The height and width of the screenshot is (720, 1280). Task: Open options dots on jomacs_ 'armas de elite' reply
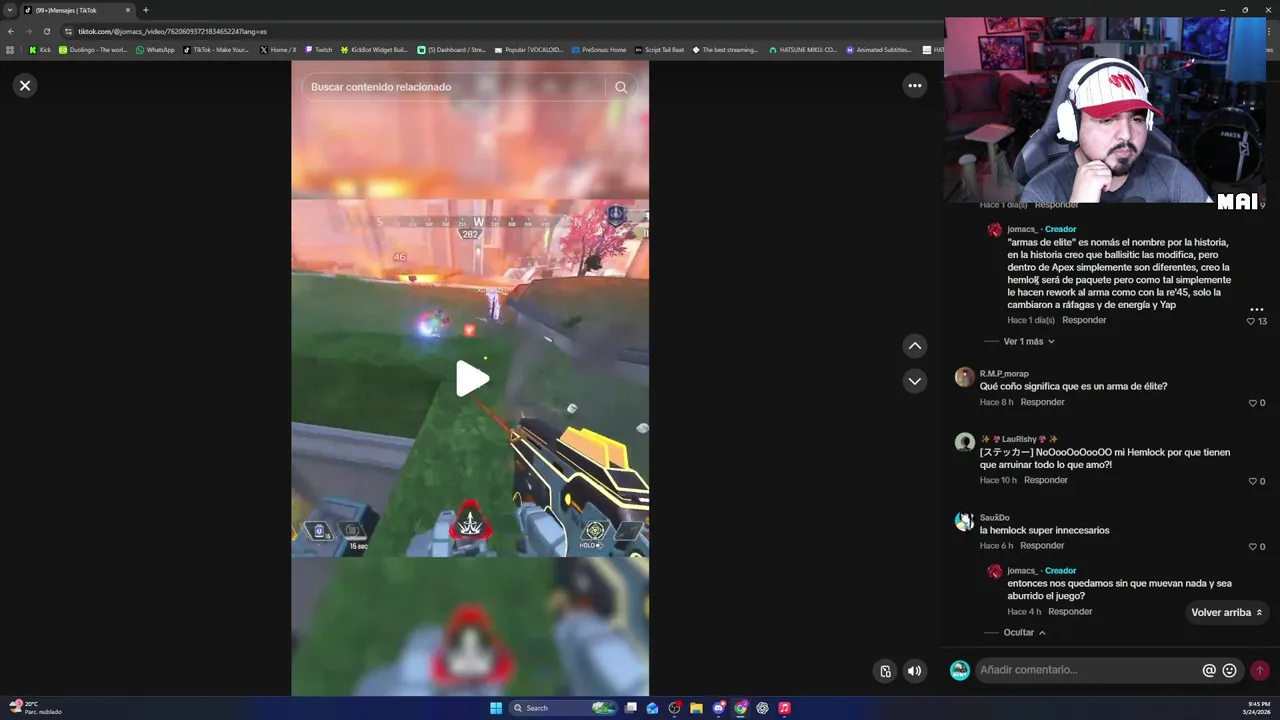coord(1257,310)
